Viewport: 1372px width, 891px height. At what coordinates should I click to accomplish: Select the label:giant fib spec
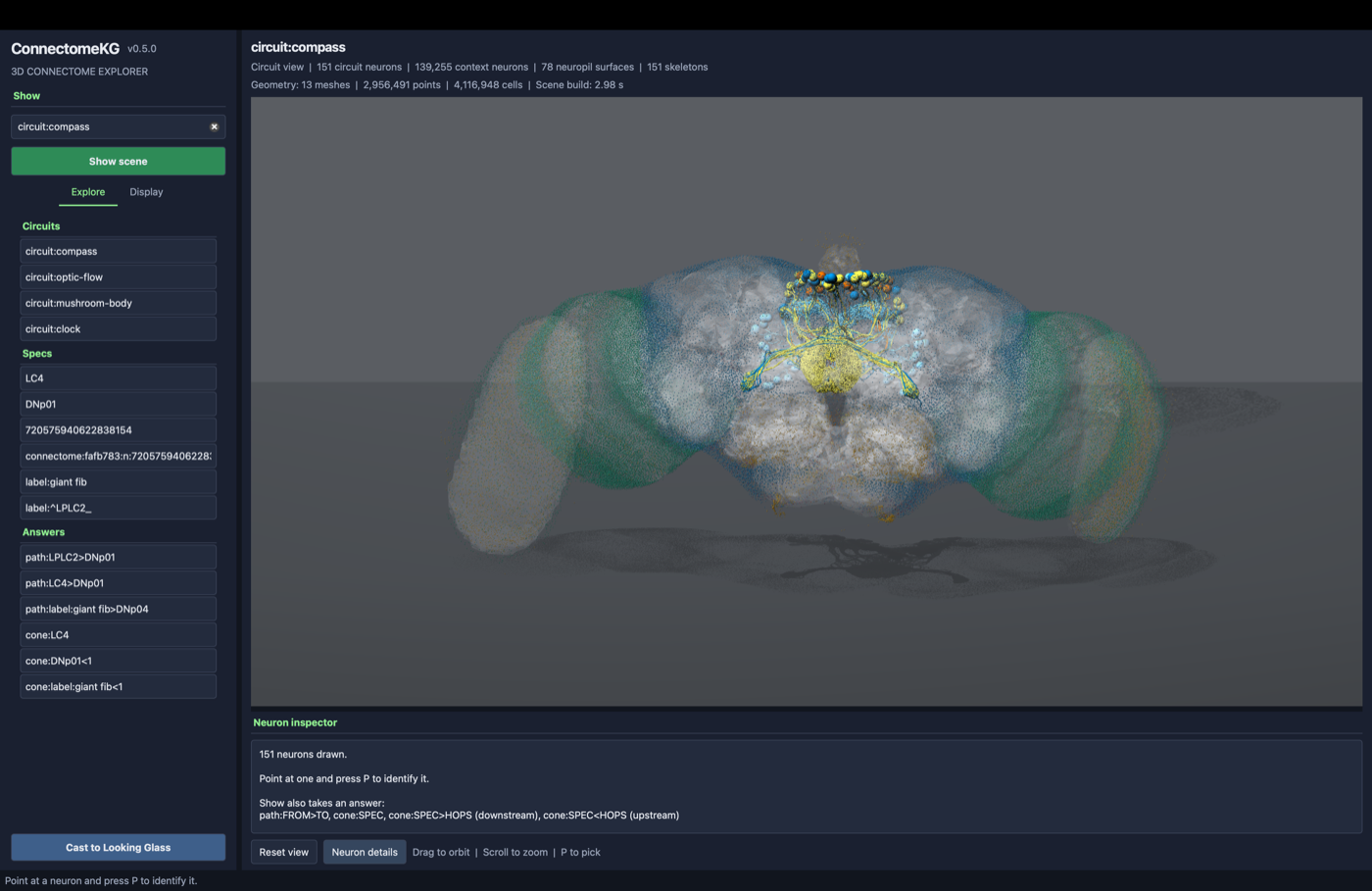(118, 482)
